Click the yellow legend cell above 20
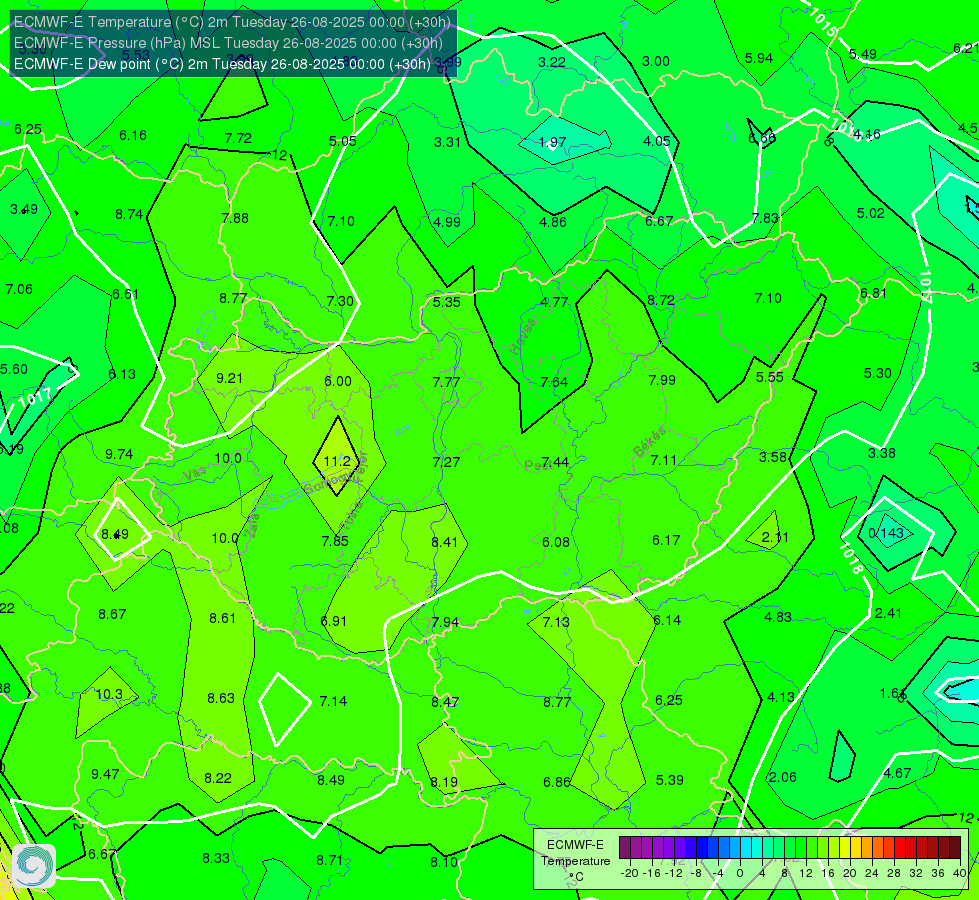 click(845, 848)
